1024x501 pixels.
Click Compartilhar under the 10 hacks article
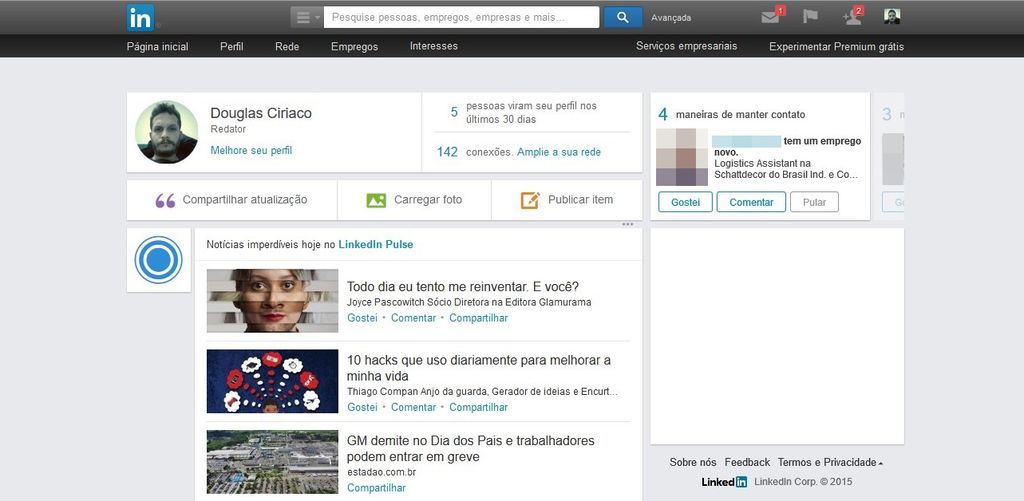(478, 407)
